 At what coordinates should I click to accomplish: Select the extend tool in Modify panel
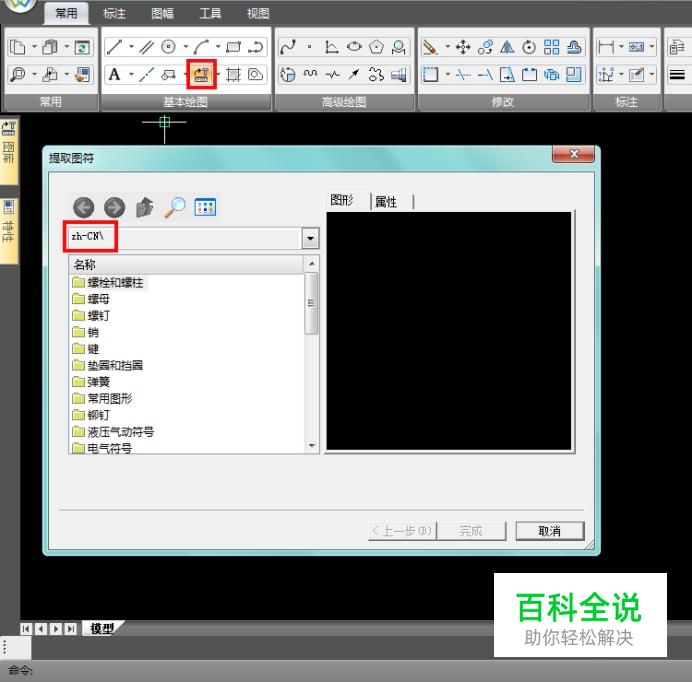coord(485,75)
